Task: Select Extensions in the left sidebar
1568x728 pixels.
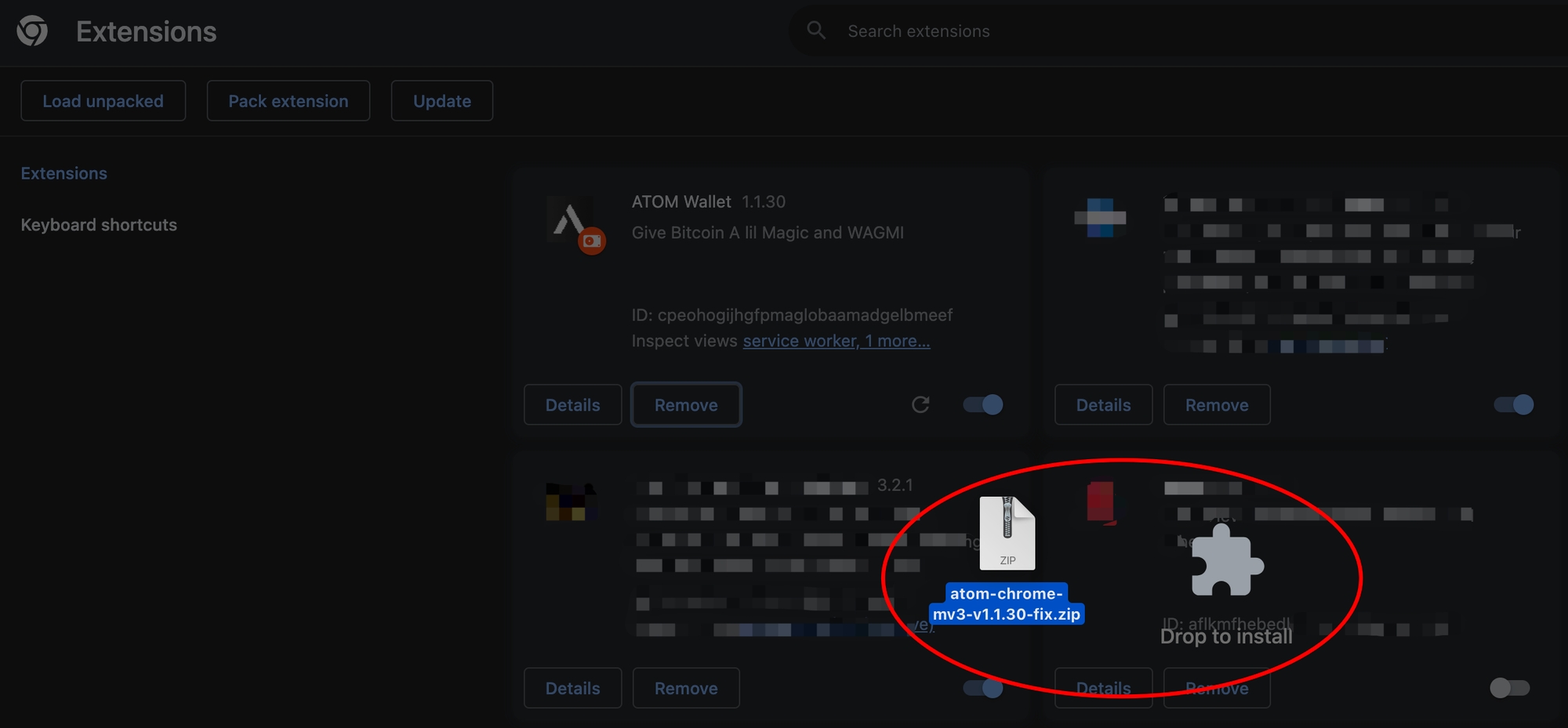Action: (x=64, y=173)
